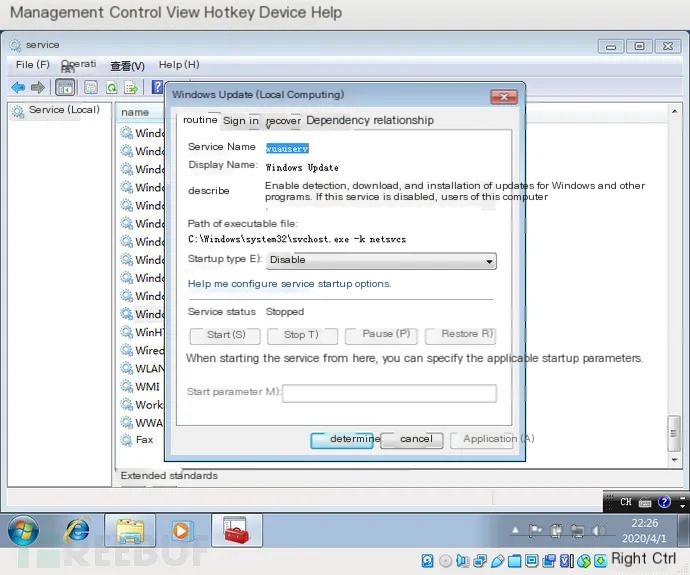Open Help me configure service startup options link
690x575 pixels.
[x=289, y=284]
